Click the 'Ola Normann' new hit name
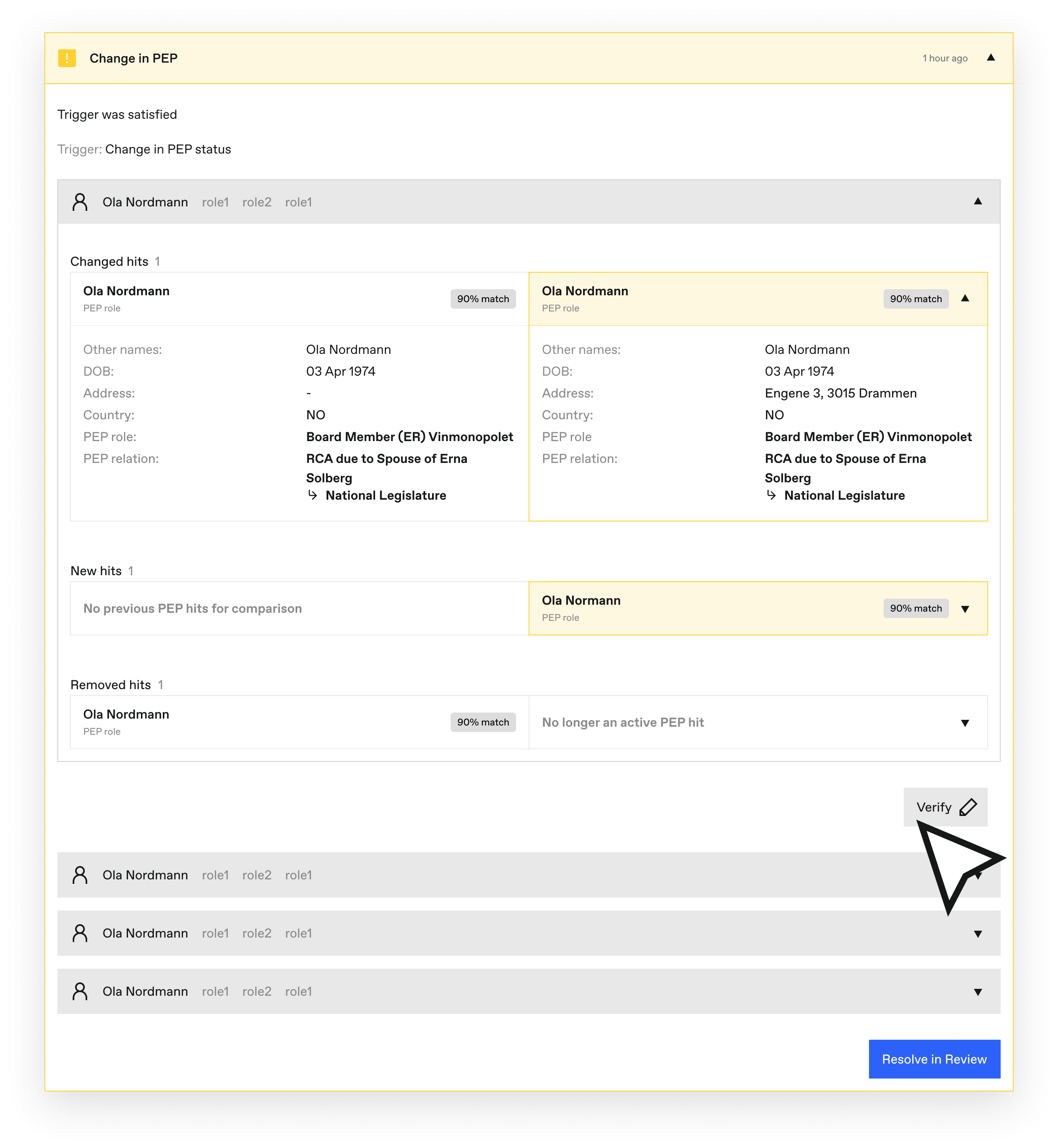Viewport: 1058px width, 1148px height. (x=581, y=600)
